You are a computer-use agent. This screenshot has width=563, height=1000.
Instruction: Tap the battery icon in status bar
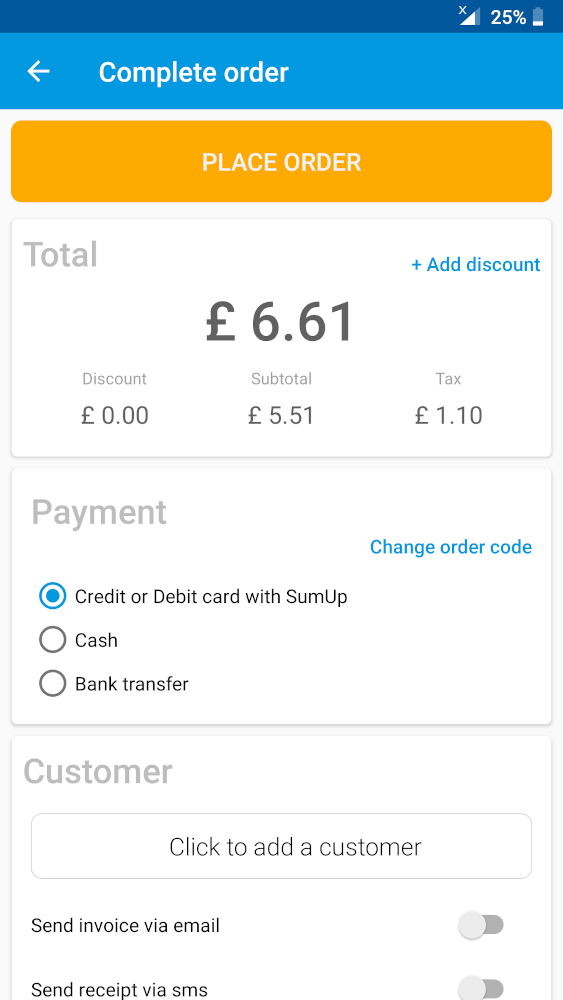click(x=538, y=17)
